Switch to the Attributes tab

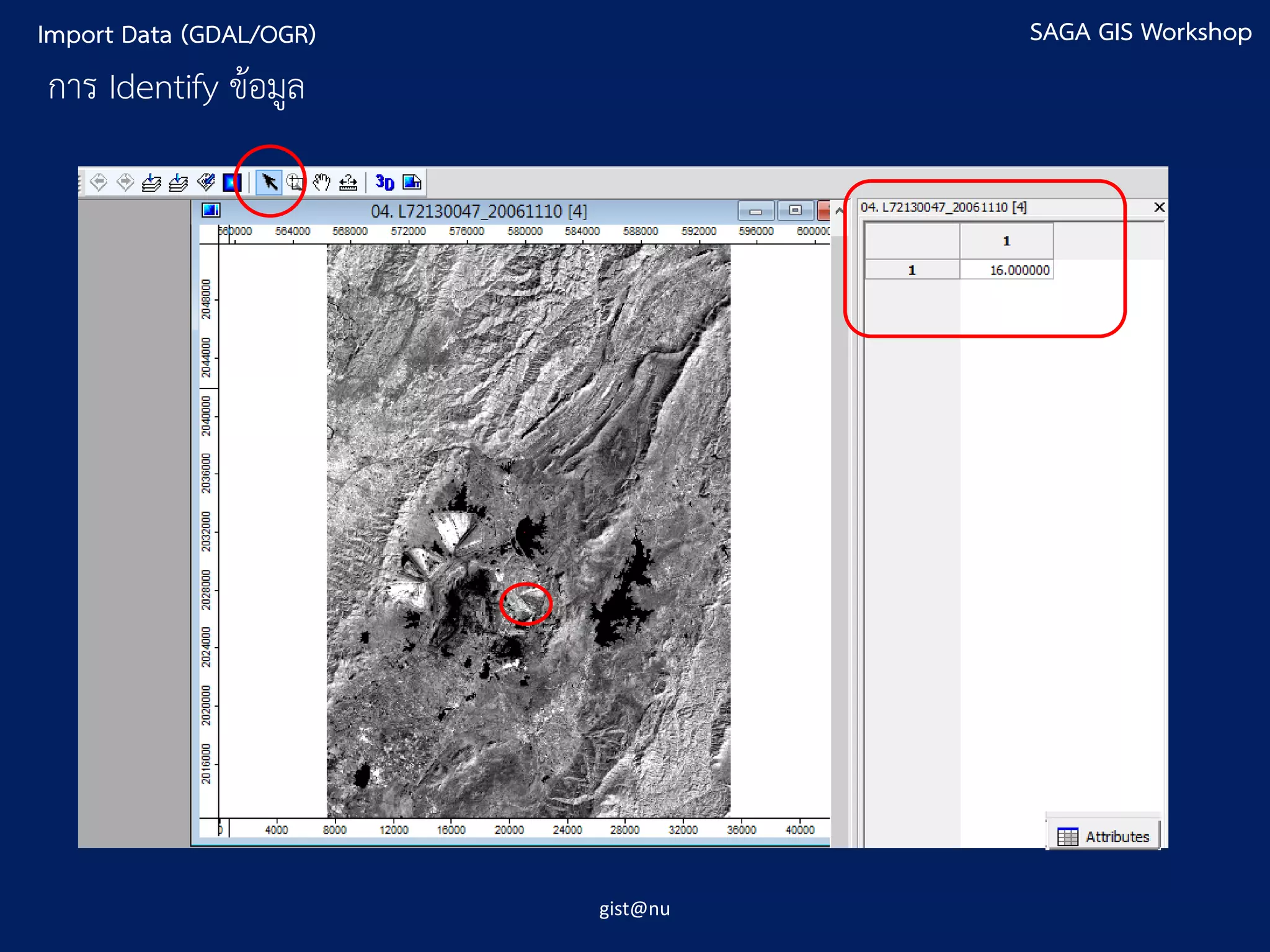click(1103, 837)
